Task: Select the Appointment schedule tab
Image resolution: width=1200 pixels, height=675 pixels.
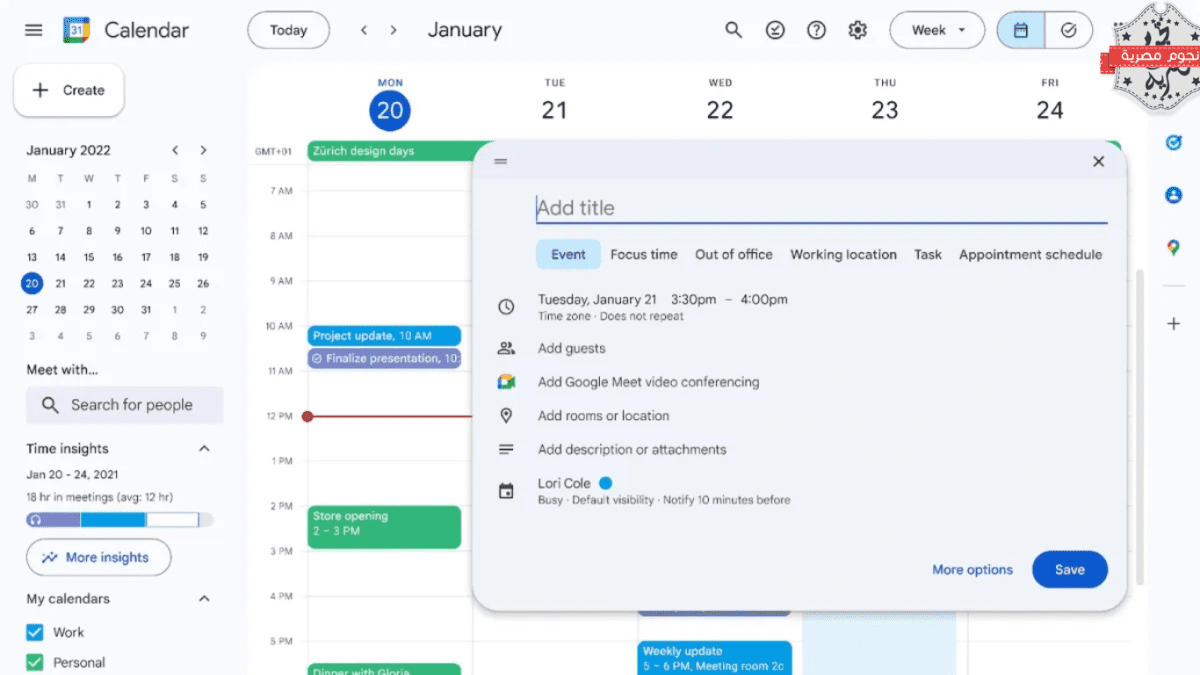Action: tap(1030, 254)
